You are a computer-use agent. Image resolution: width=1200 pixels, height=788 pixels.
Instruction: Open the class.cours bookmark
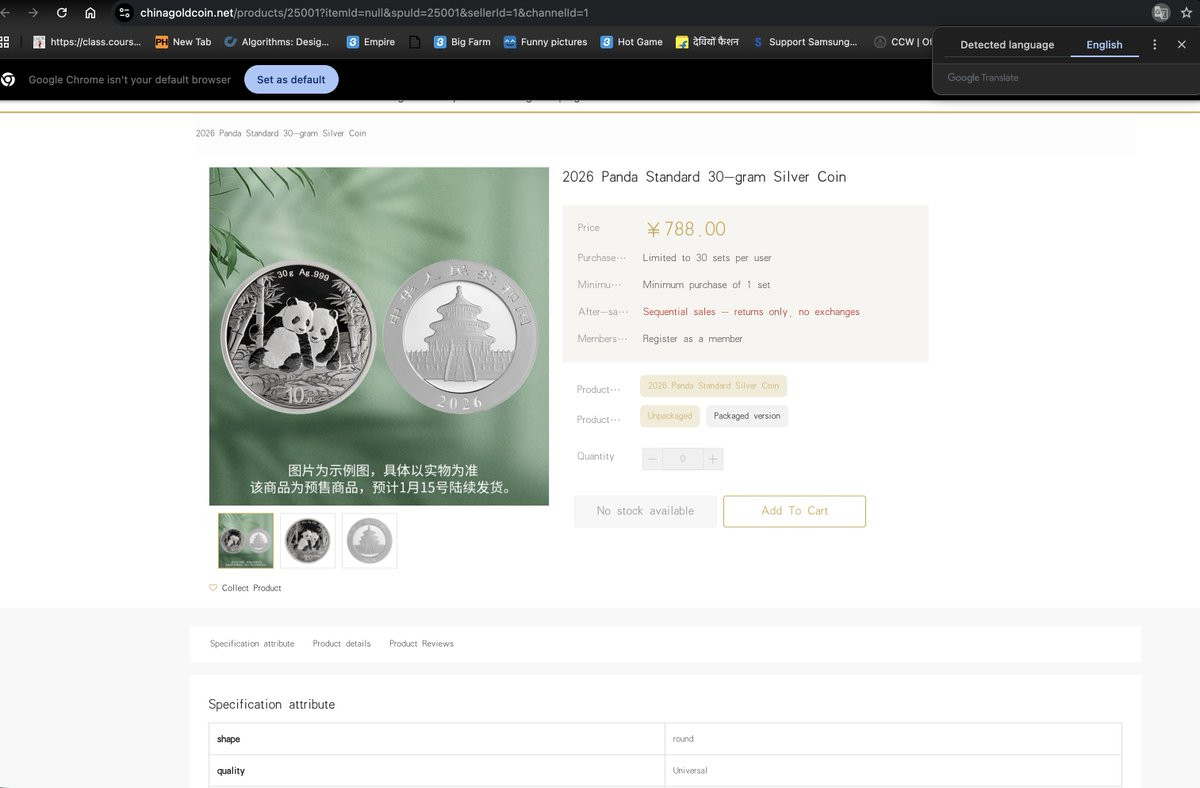[x=87, y=42]
